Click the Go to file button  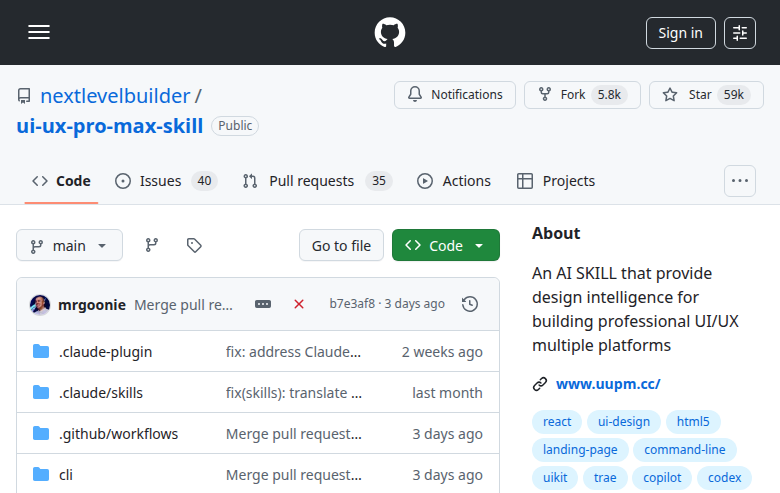[x=341, y=245]
